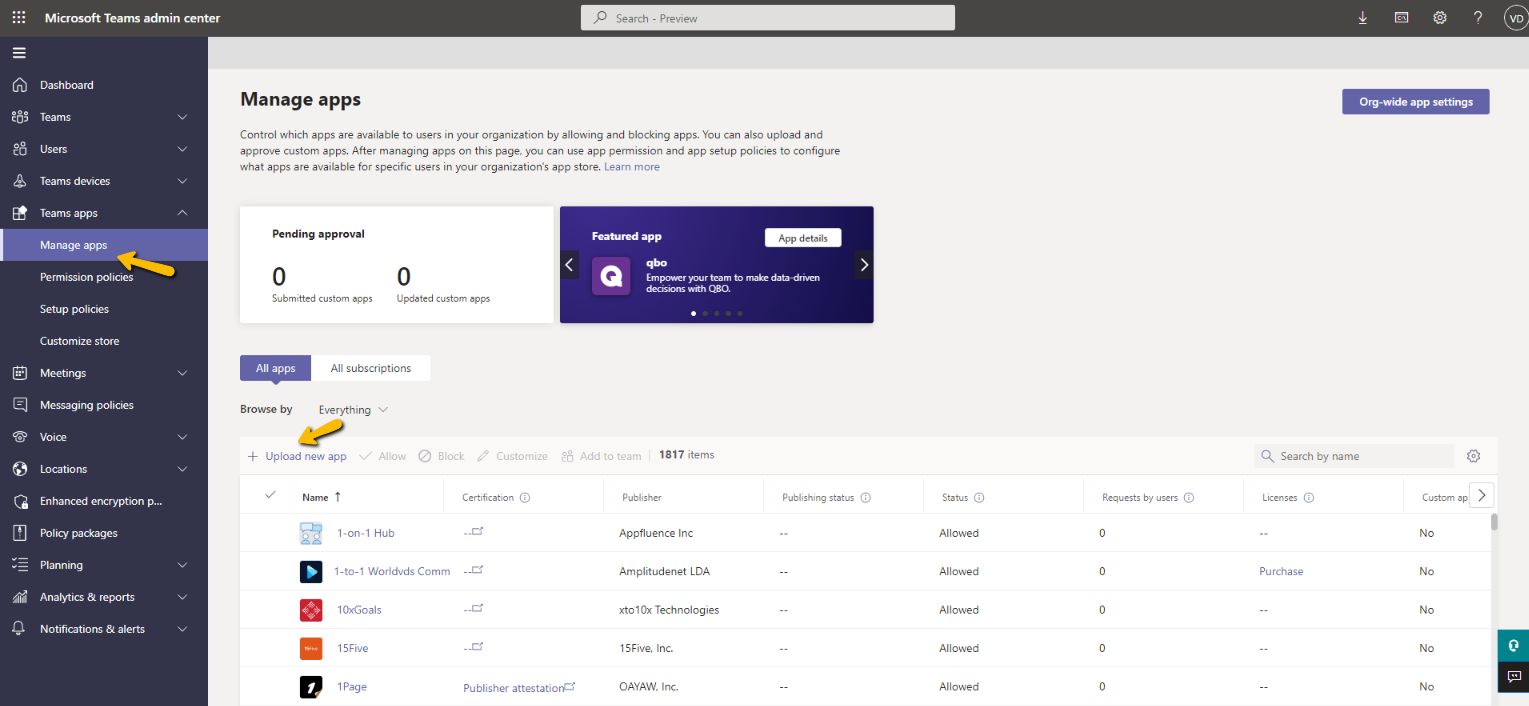Expand the Browse by Everything dropdown
Screen dimensions: 1529x706
351,409
